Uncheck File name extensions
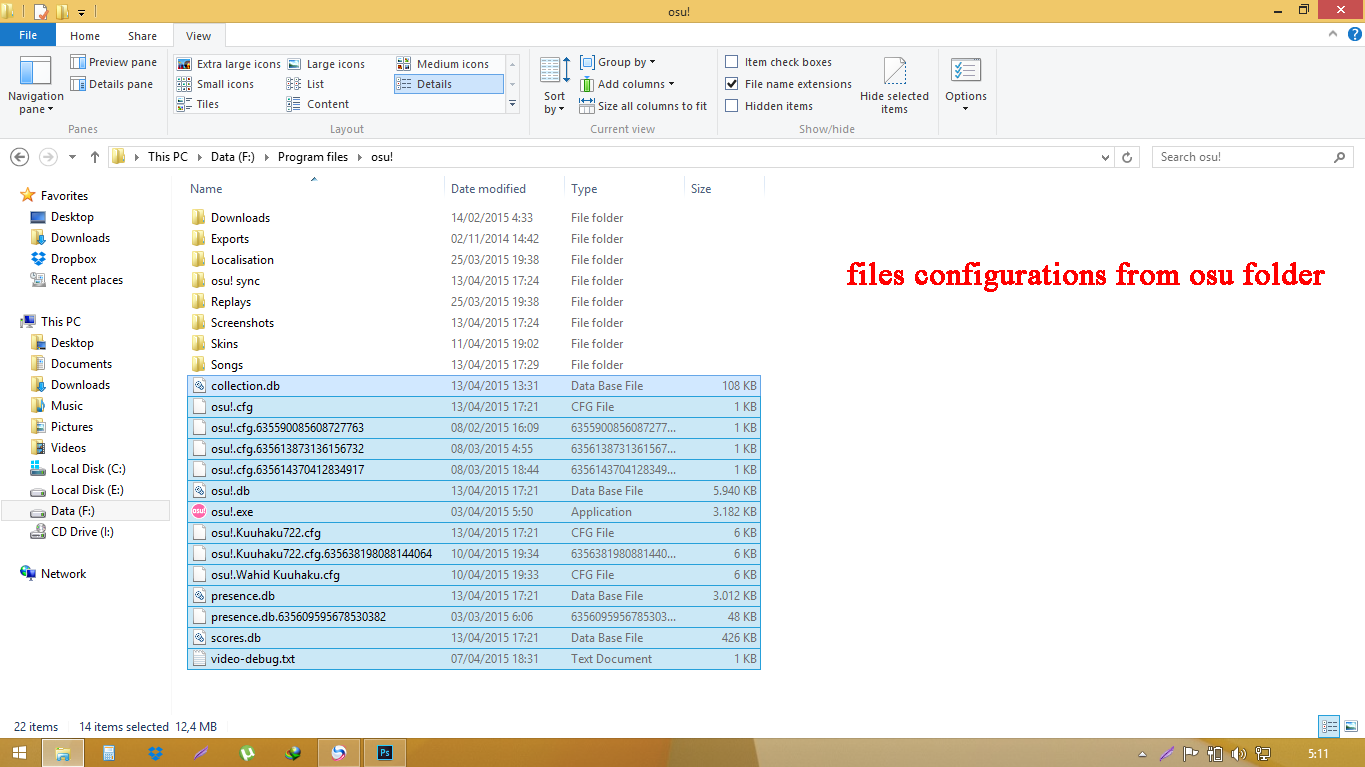1365x767 pixels. 732,84
